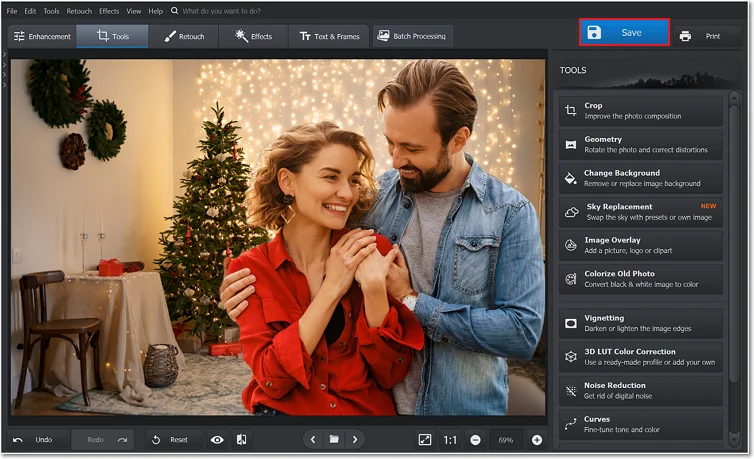Open 'Fine-tune tone and color' Curves entry
Viewport: 754px width, 459px height.
[x=641, y=424]
